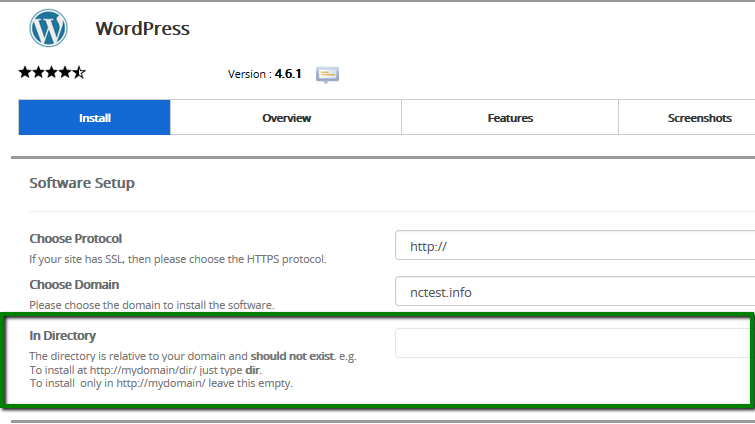Focus the In Directory text field
The width and height of the screenshot is (755, 424).
pos(575,343)
